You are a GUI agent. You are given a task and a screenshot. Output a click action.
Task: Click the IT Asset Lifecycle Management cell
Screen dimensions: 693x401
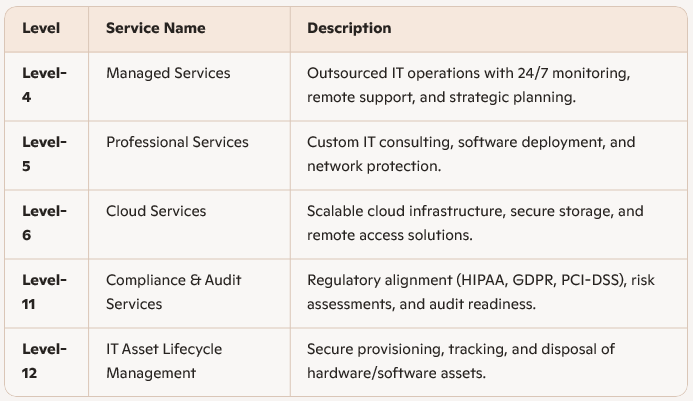point(164,360)
